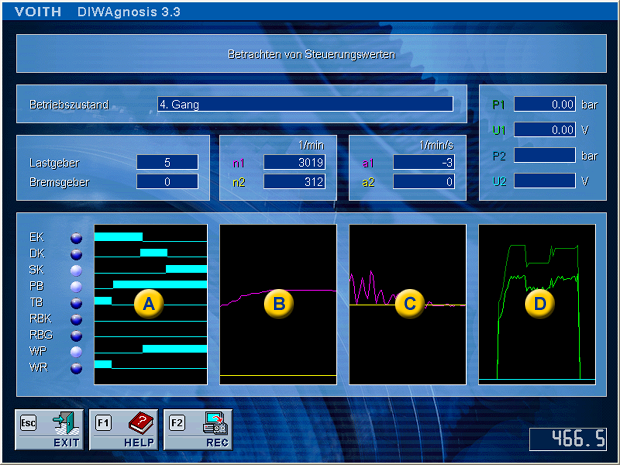Click the empty P2 pressure field
The image size is (620, 465).
(545, 155)
